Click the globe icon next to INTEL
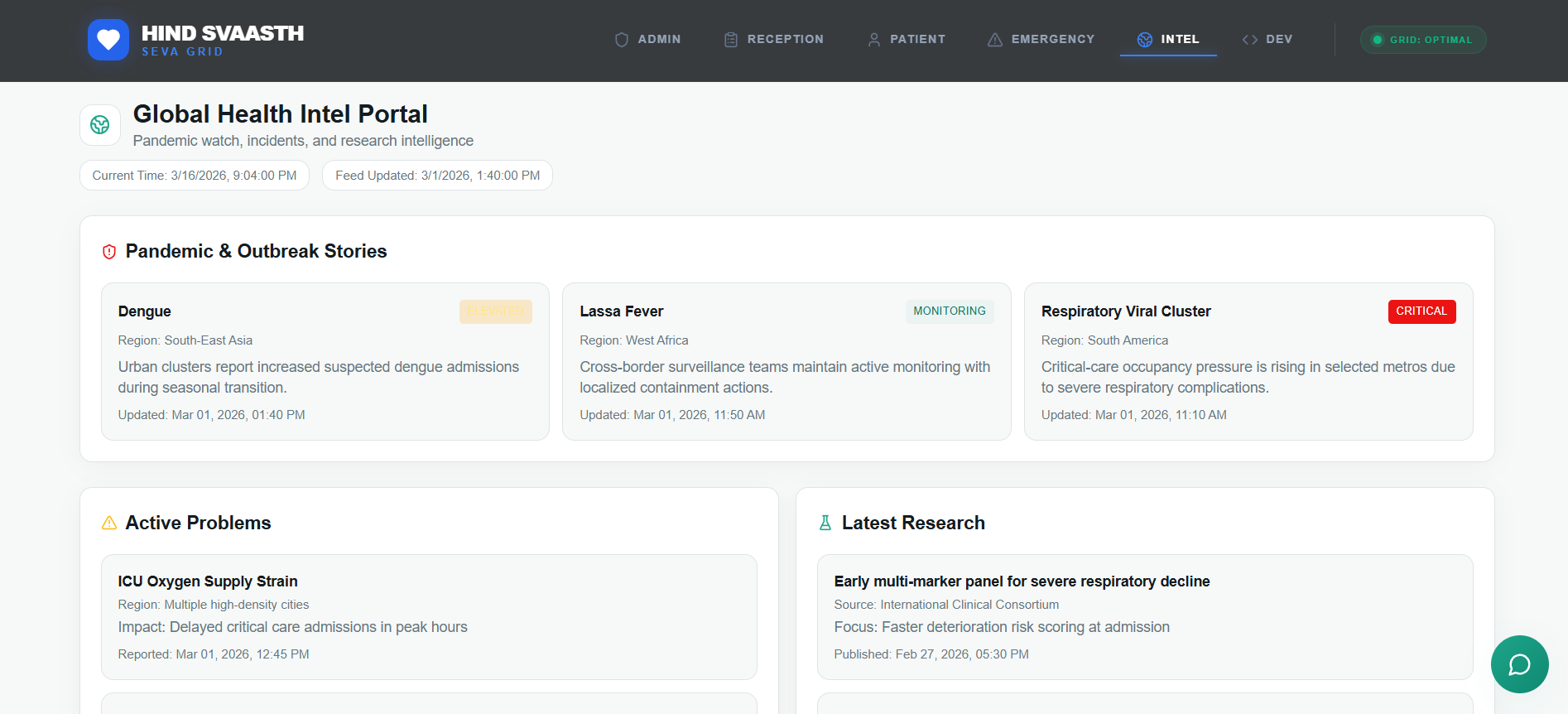Screen dimensions: 1568x714 tap(1145, 40)
